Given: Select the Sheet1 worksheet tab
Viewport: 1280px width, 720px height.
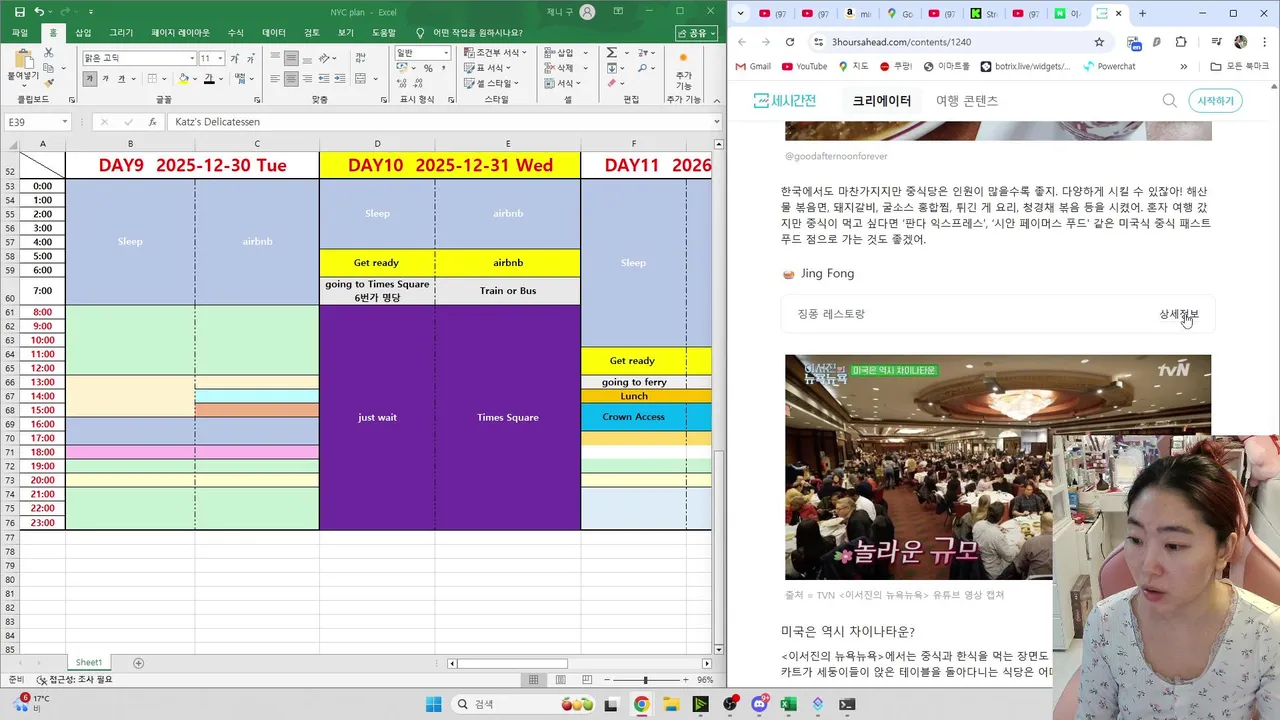Looking at the screenshot, I should [89, 662].
